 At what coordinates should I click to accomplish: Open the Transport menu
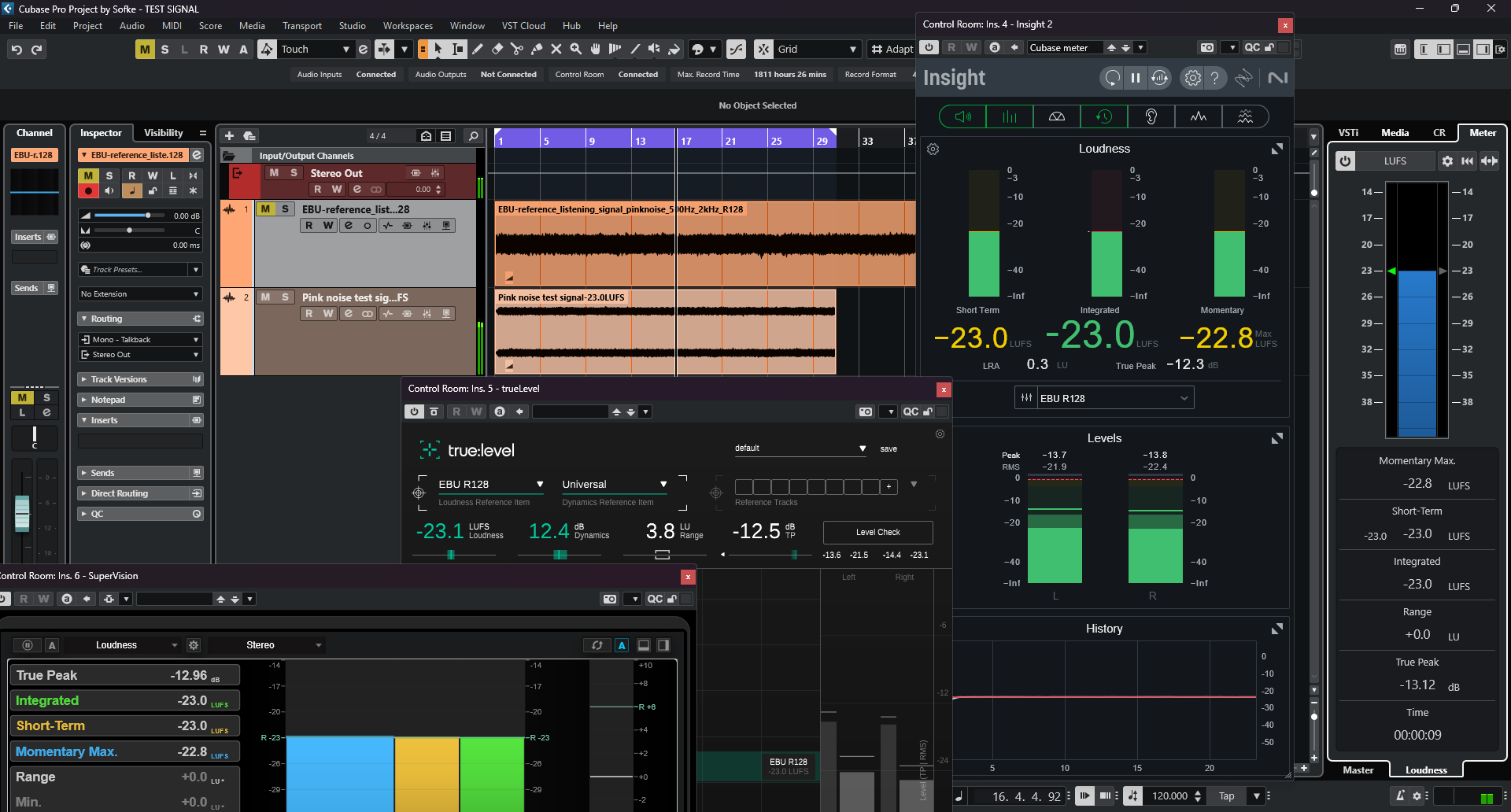(301, 26)
